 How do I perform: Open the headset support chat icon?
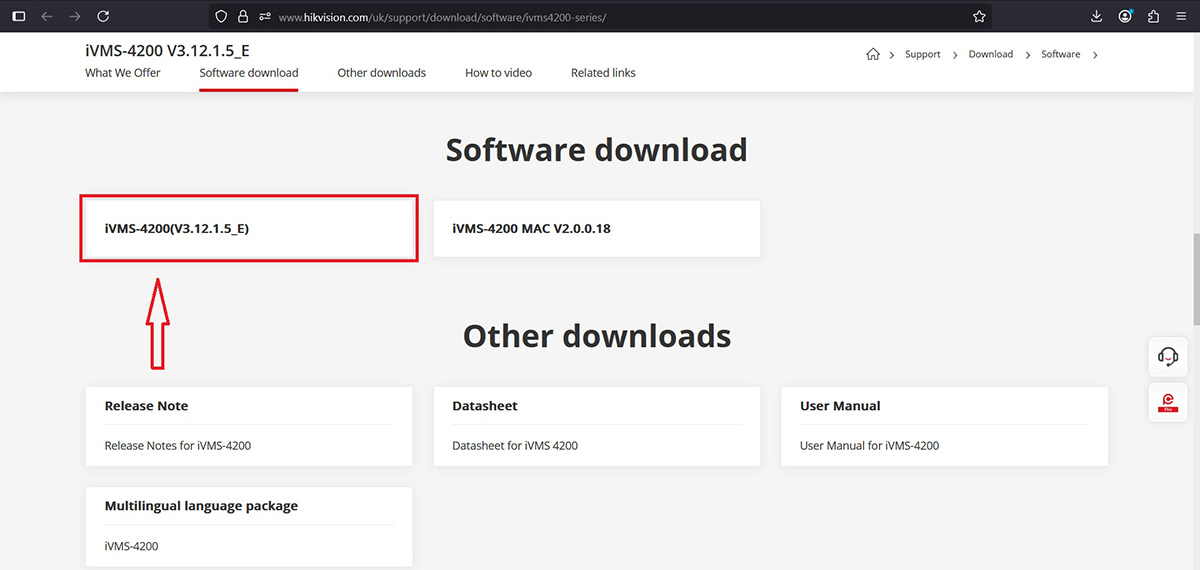click(1167, 356)
